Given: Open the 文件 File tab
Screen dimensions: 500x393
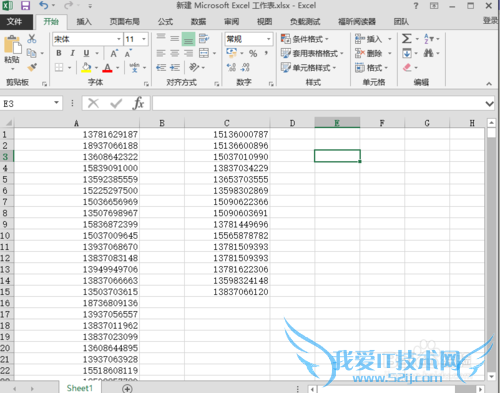Looking at the screenshot, I should 15,22.
